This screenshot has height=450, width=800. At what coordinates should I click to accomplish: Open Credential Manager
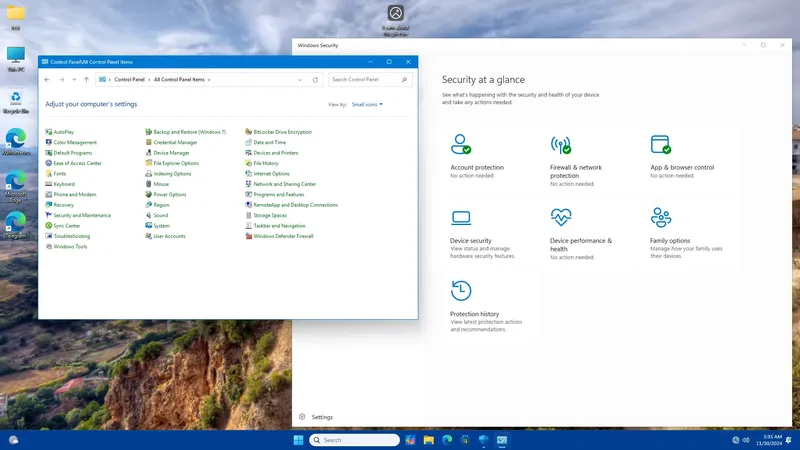pos(175,142)
